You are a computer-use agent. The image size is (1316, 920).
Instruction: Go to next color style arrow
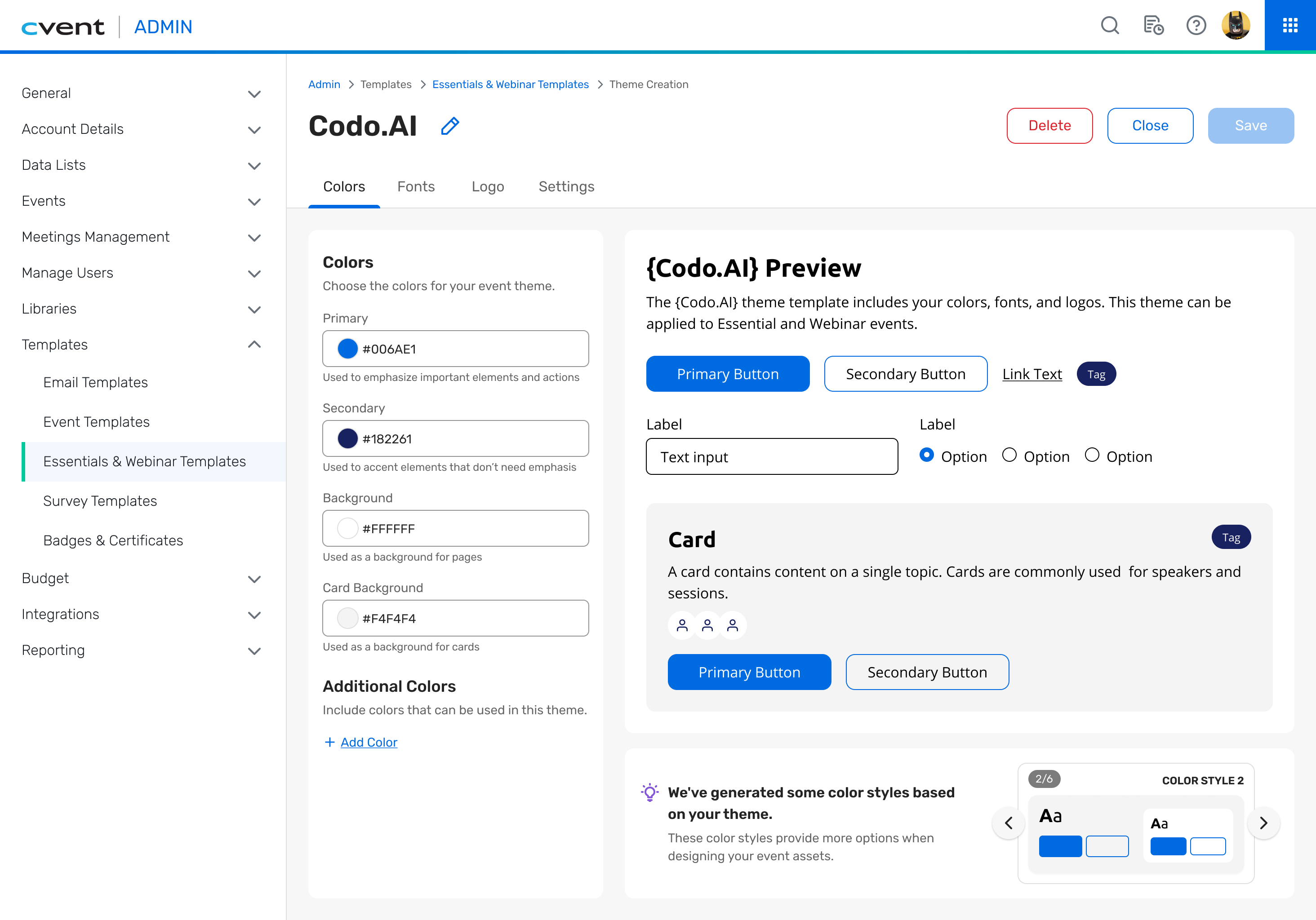coord(1263,823)
